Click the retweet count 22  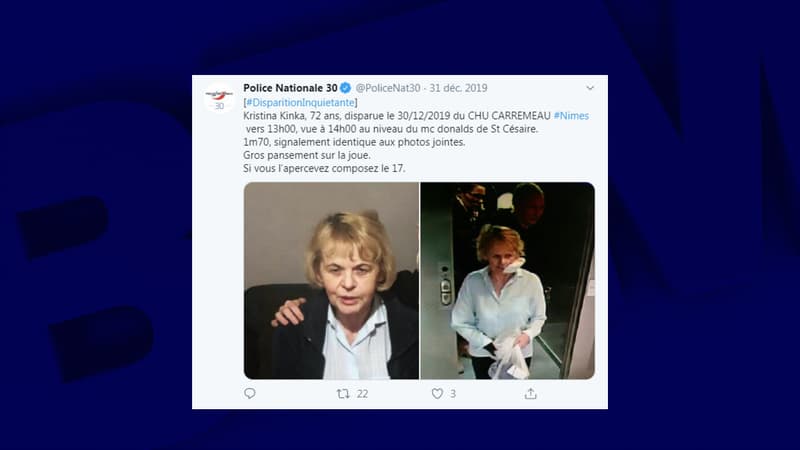362,394
